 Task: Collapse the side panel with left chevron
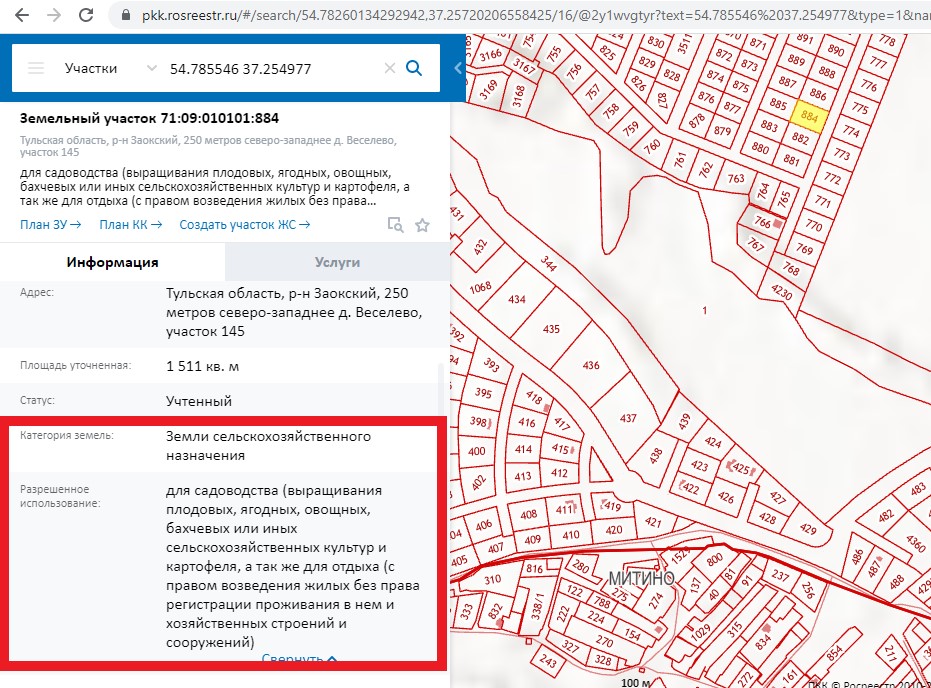458,68
